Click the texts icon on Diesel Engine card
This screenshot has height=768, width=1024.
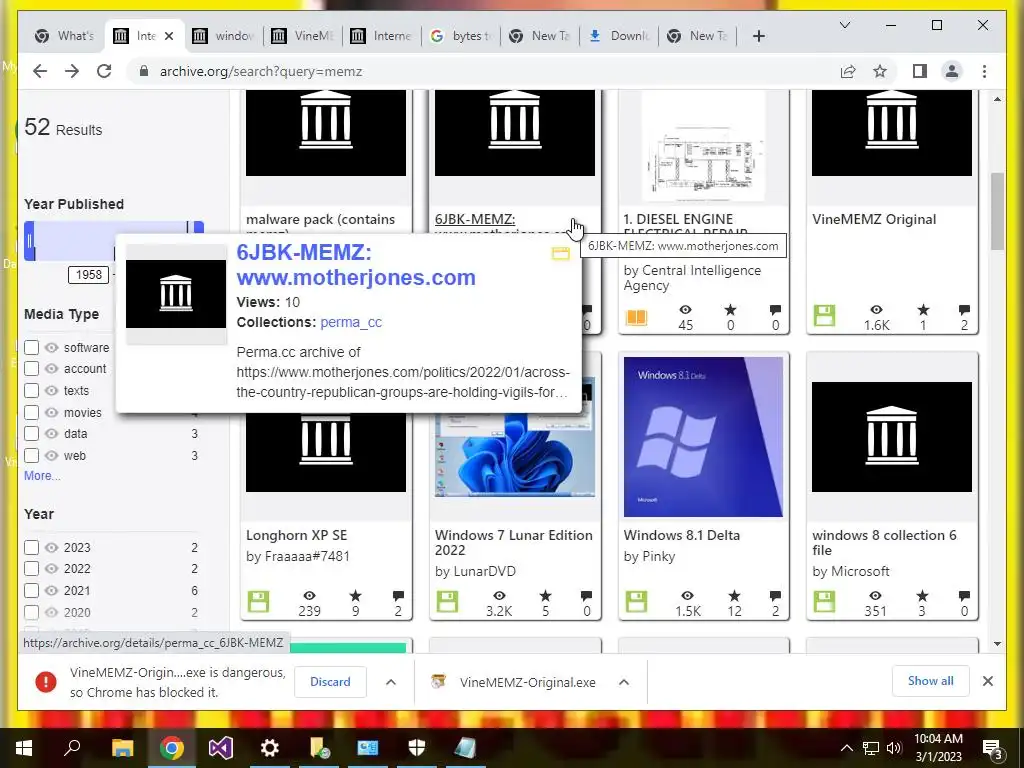tap(636, 317)
